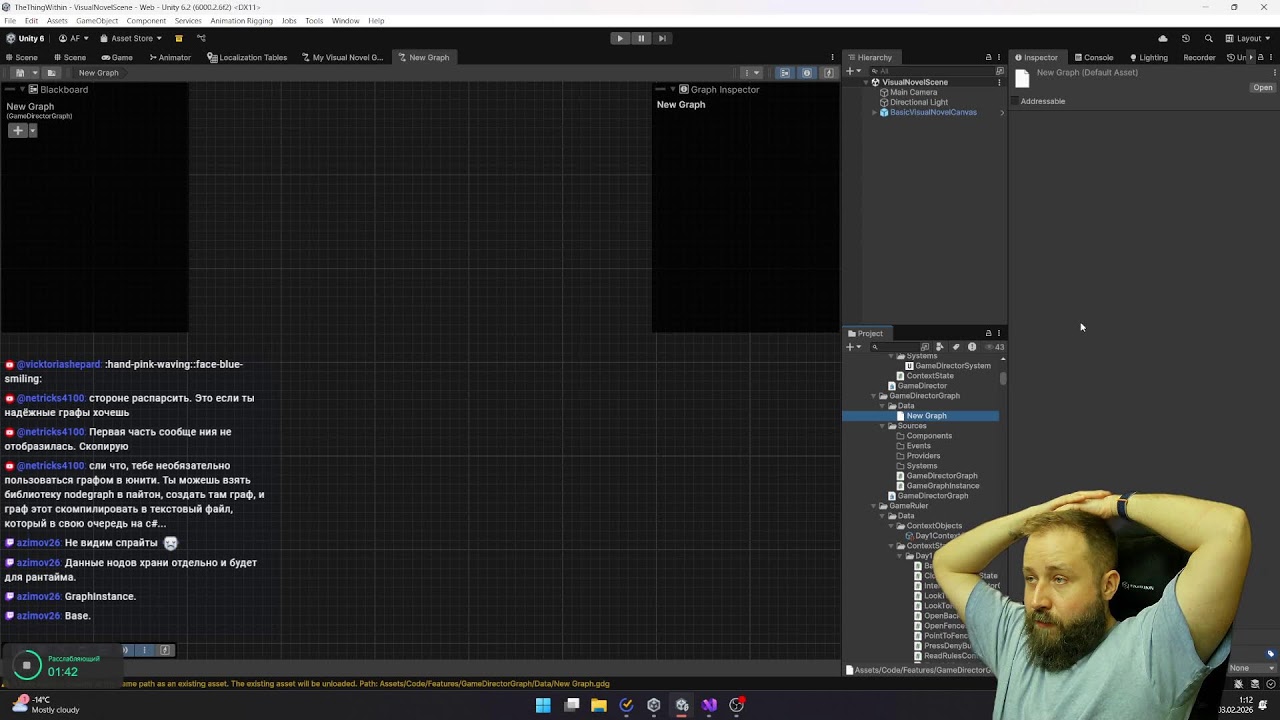Add a Blackboard variable with plus button
Viewport: 1280px width, 720px height.
click(x=17, y=130)
